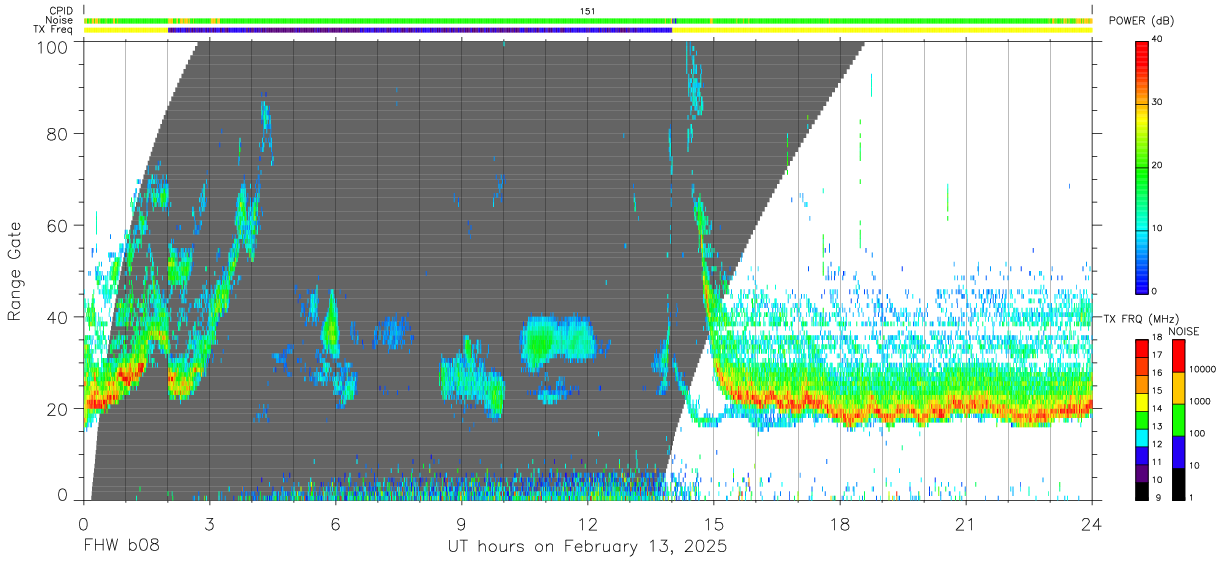1228x567 pixels.
Task: Click the power colorbar red 40 dB end
Action: 1142,45
